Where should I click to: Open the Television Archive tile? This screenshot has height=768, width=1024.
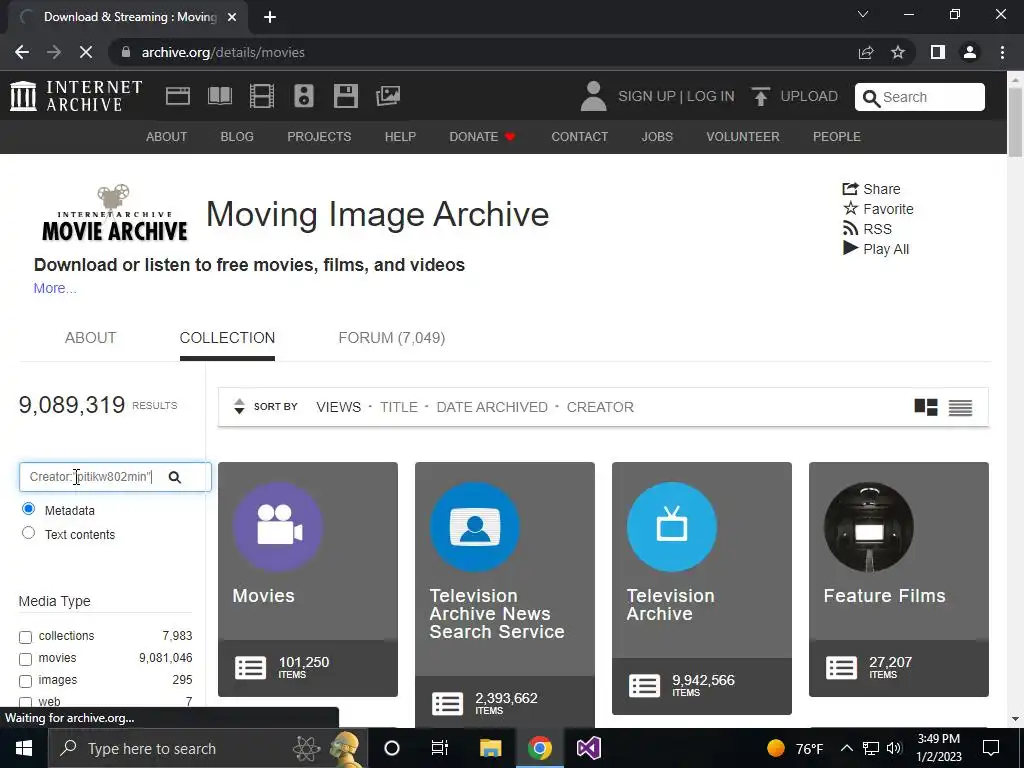coord(701,588)
